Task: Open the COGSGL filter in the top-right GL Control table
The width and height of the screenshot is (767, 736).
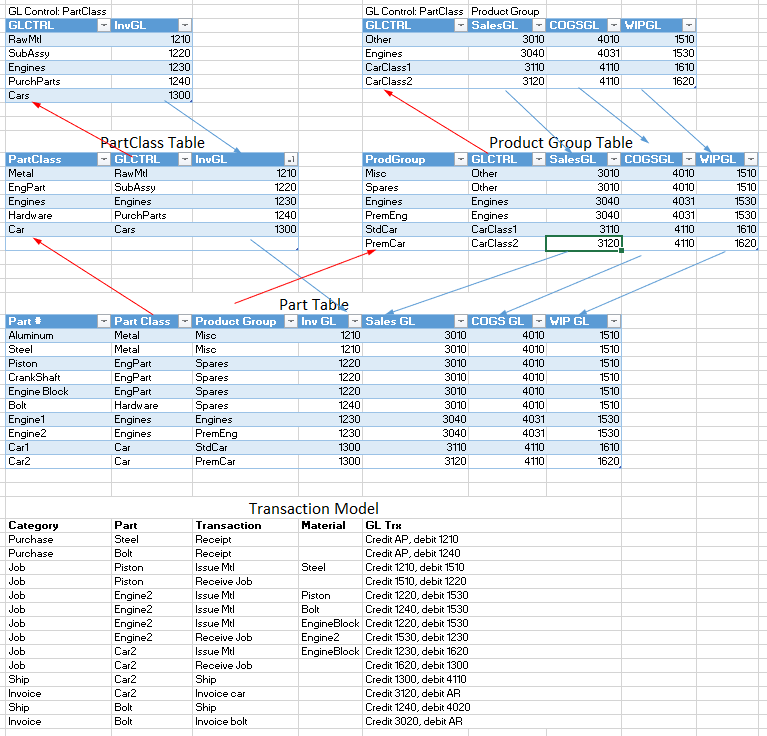Action: [x=614, y=25]
